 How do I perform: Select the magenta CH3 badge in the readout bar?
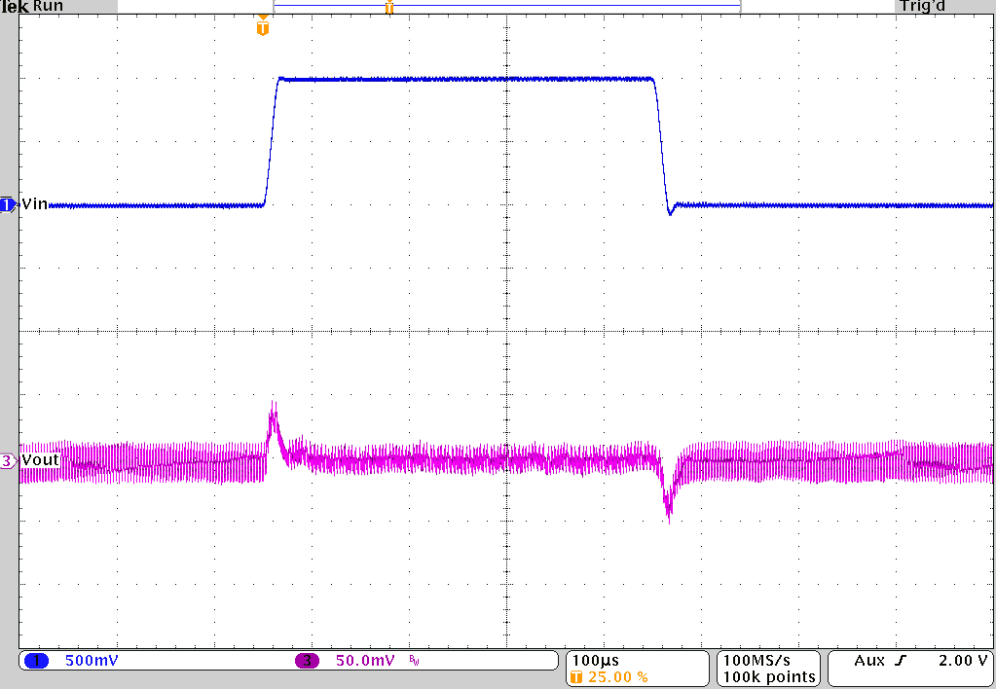309,660
